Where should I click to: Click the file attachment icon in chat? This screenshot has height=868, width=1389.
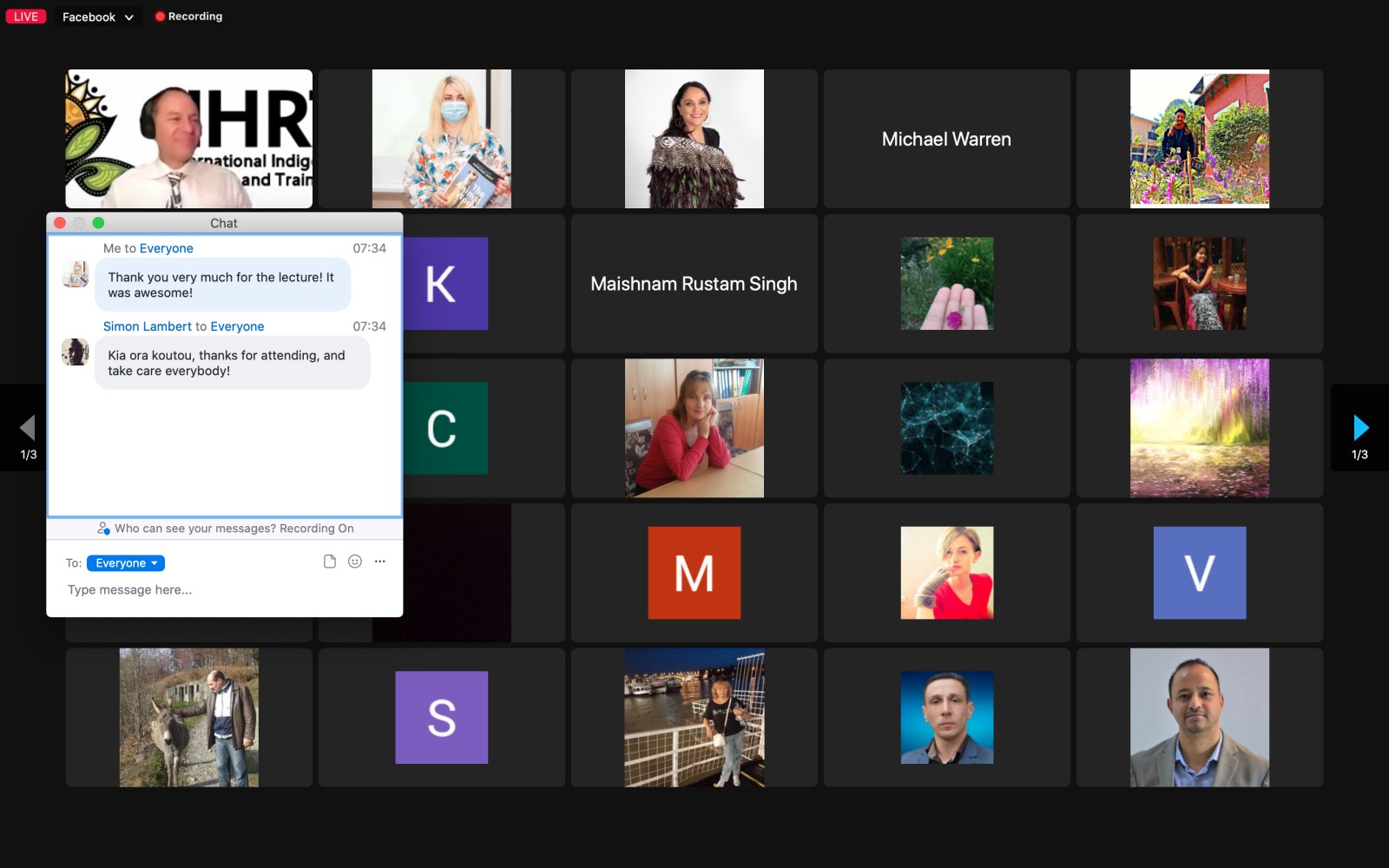[x=329, y=562]
